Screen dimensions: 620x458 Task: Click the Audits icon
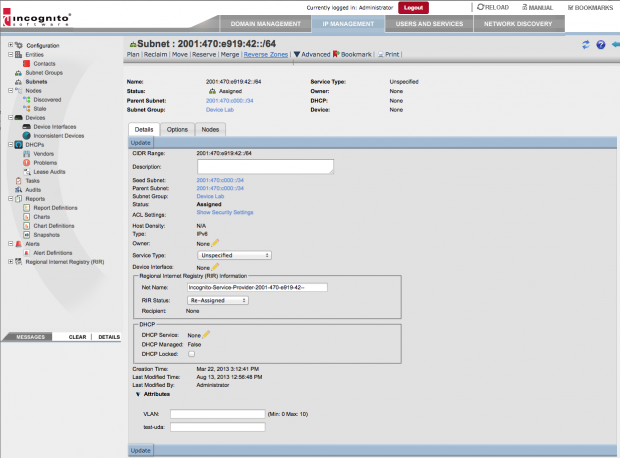(x=19, y=190)
